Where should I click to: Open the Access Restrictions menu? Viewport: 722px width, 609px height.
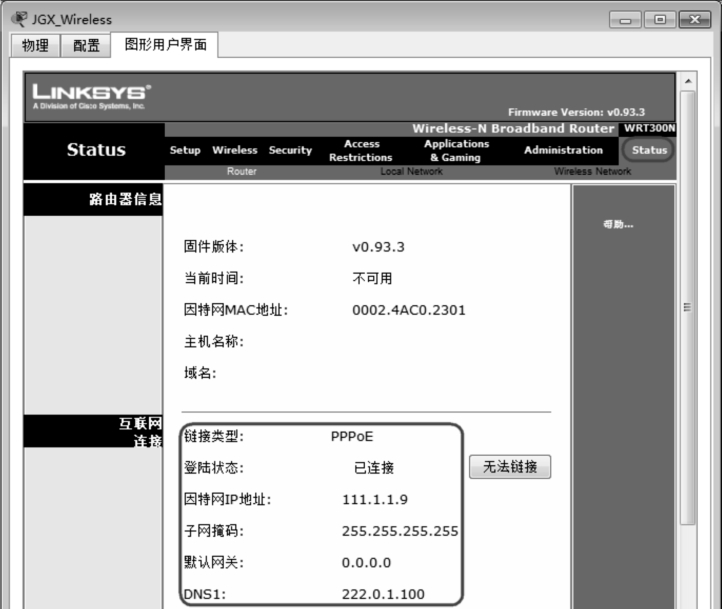click(361, 151)
